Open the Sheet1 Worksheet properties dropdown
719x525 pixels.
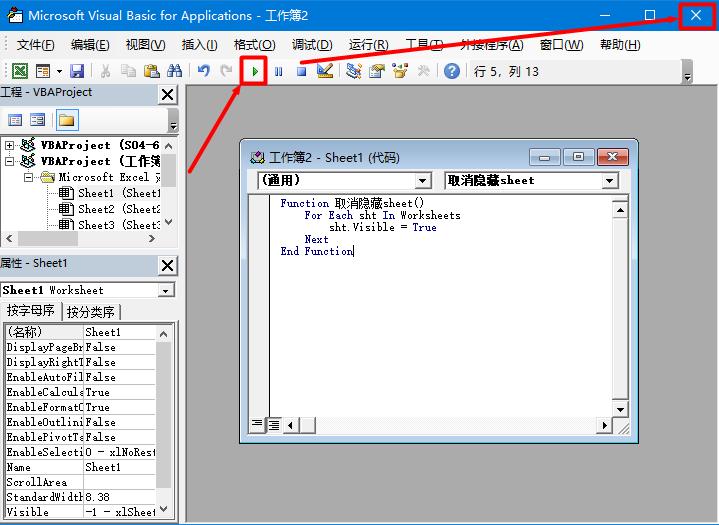tap(166, 290)
